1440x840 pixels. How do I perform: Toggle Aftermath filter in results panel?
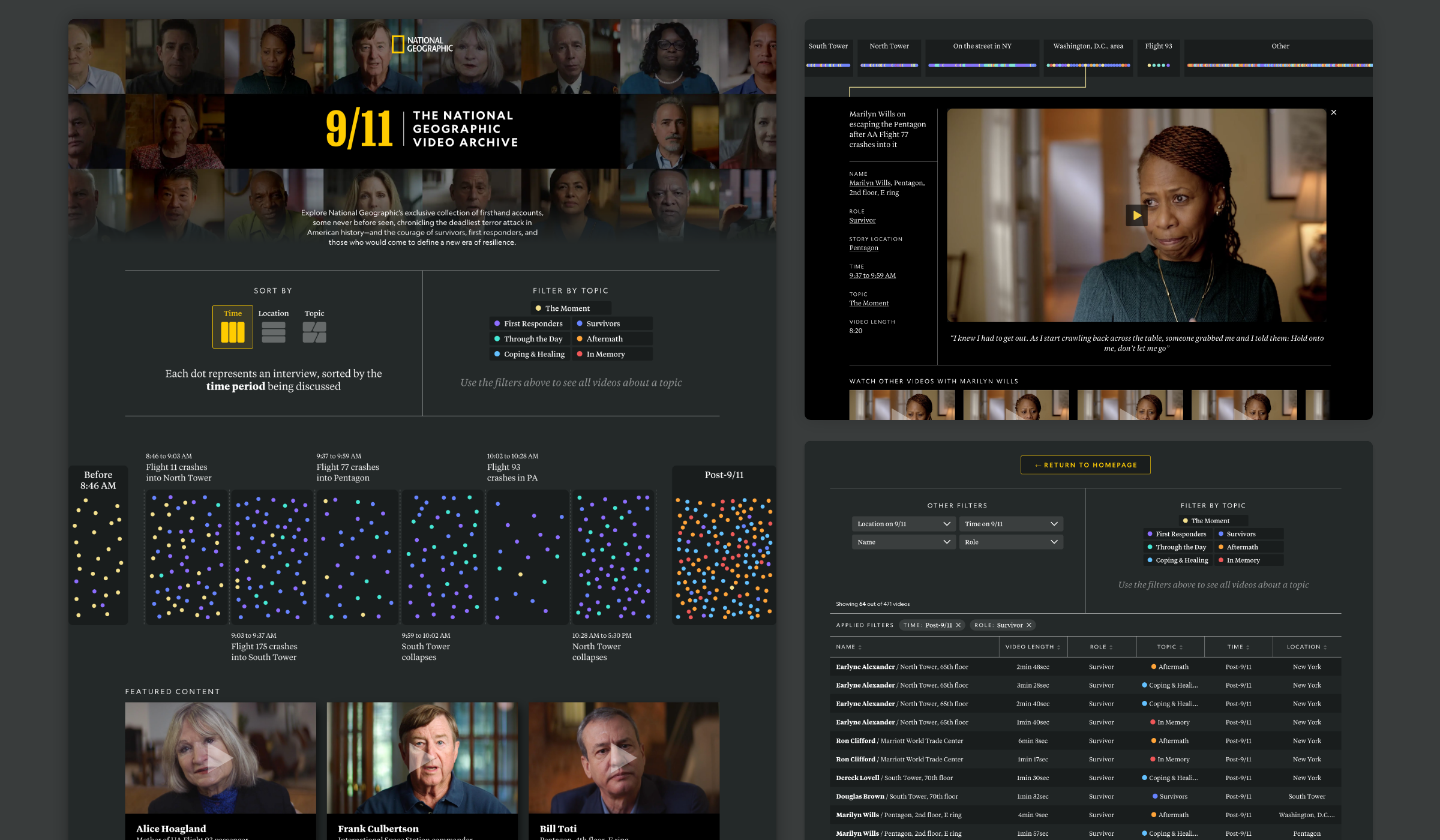click(1249, 547)
